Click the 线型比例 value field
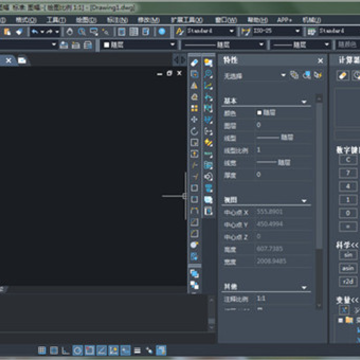 click(x=284, y=150)
